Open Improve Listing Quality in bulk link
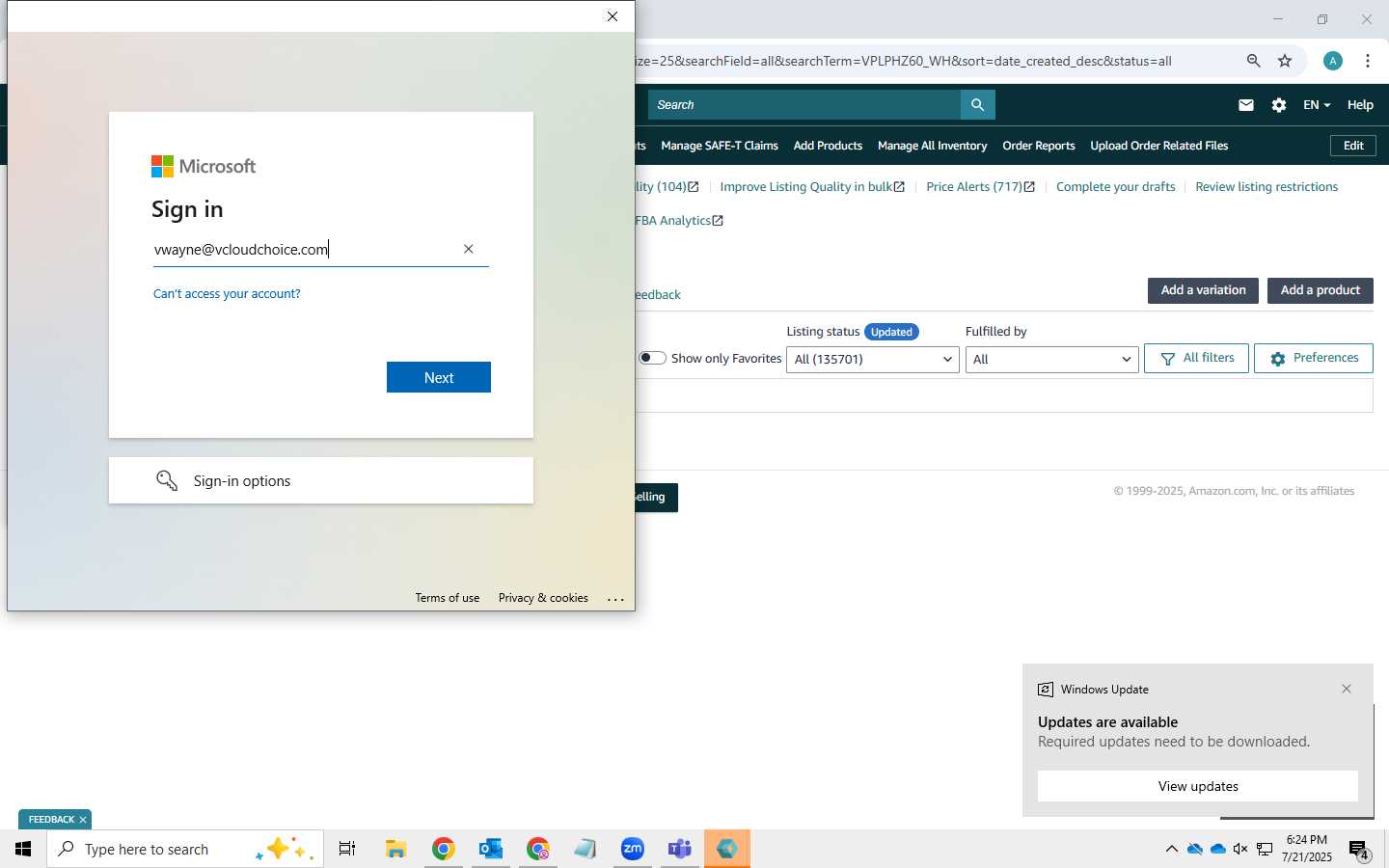The width and height of the screenshot is (1389, 868). (812, 187)
